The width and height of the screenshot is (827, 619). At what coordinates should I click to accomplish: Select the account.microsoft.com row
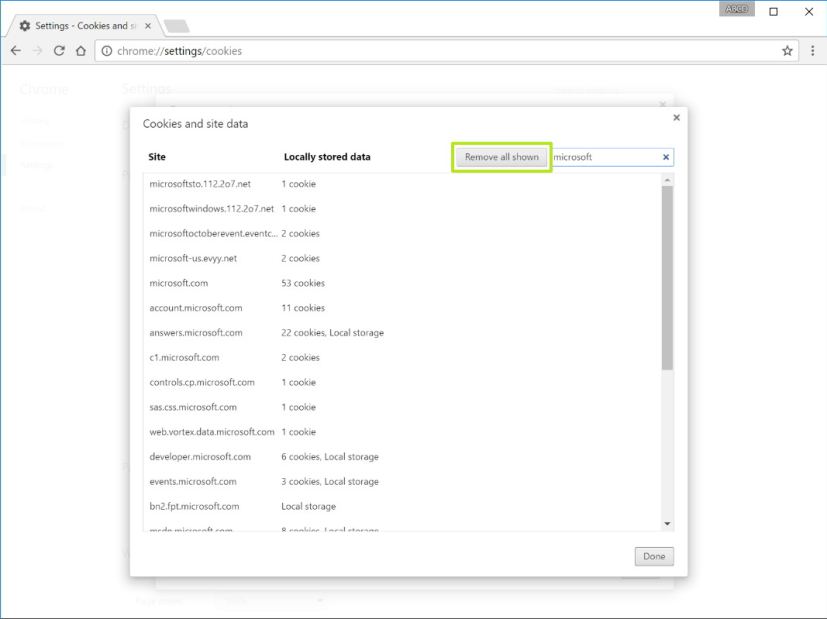pyautogui.click(x=402, y=308)
